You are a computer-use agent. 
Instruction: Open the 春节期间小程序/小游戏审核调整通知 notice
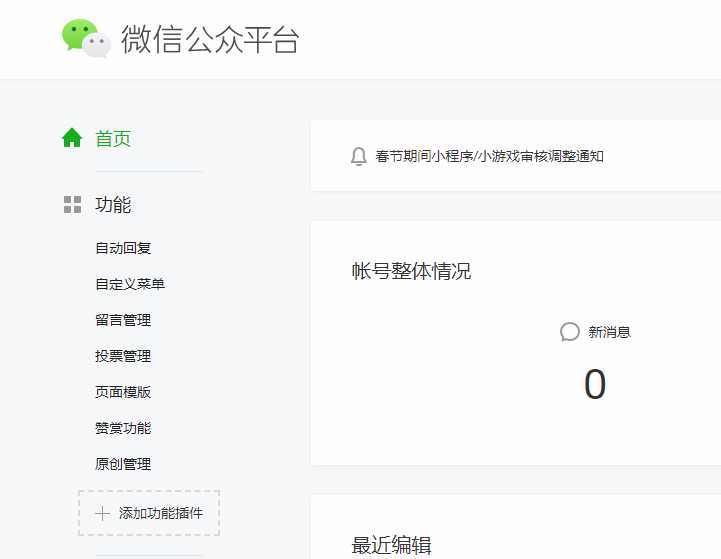click(x=489, y=156)
